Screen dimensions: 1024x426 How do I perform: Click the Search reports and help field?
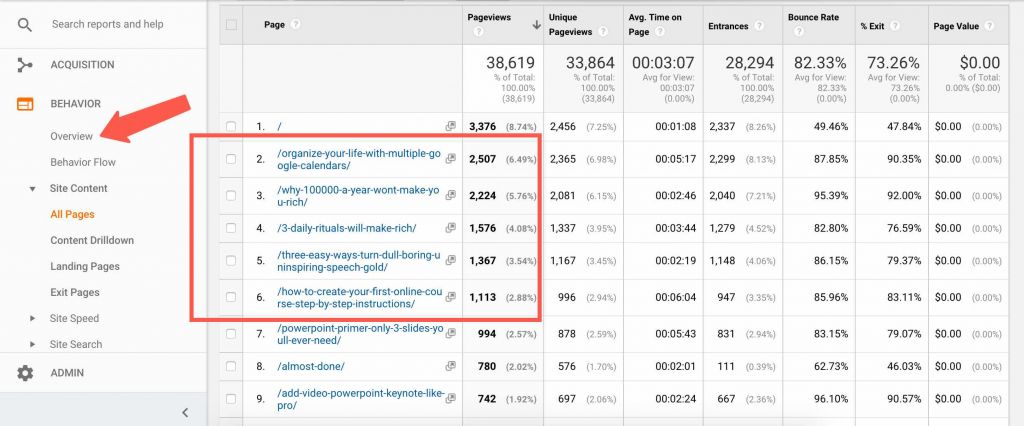[x=110, y=23]
